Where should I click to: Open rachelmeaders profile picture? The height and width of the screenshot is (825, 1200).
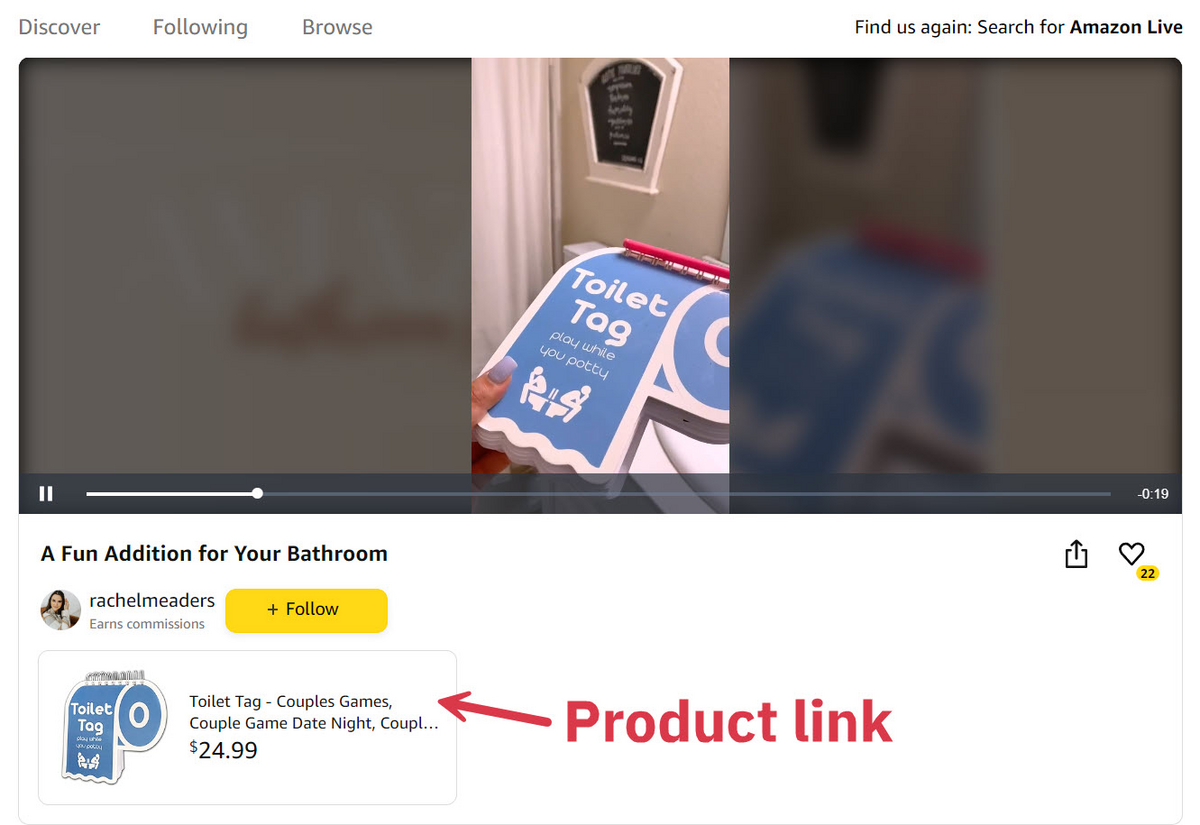tap(60, 609)
